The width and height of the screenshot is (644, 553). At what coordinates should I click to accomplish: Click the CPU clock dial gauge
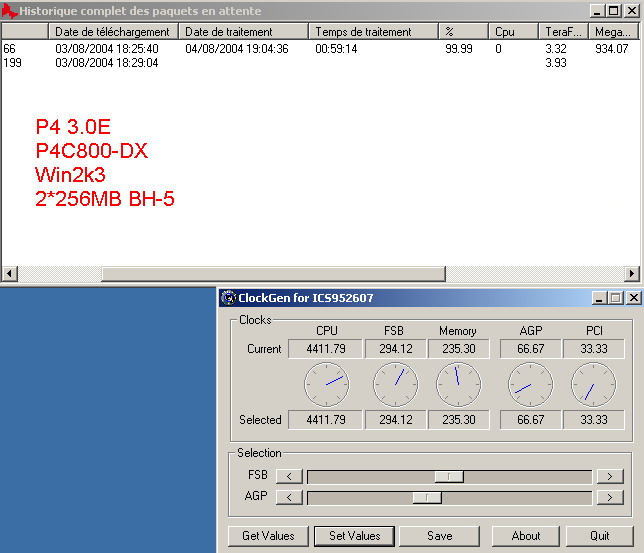point(327,385)
